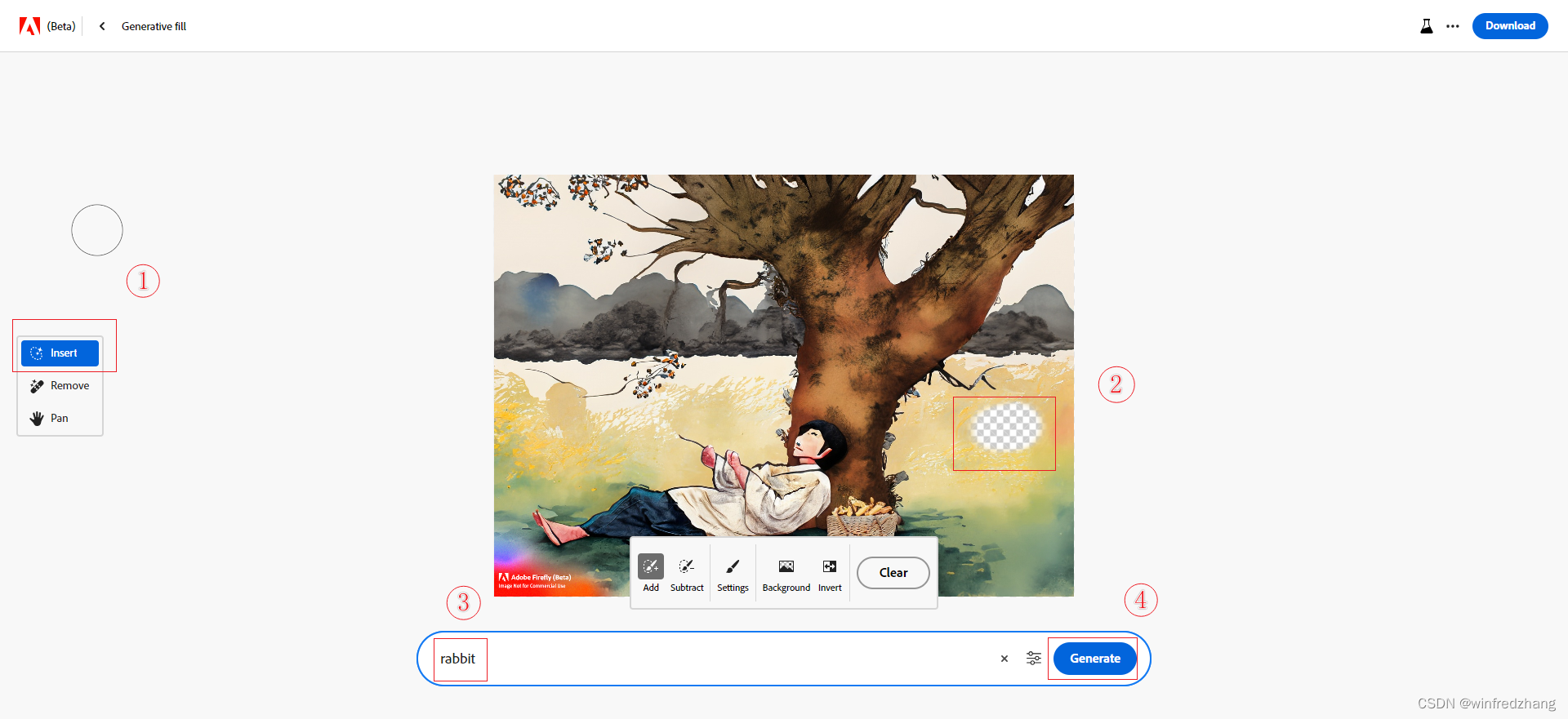Click the Clear button
1568x719 pixels.
pos(893,573)
